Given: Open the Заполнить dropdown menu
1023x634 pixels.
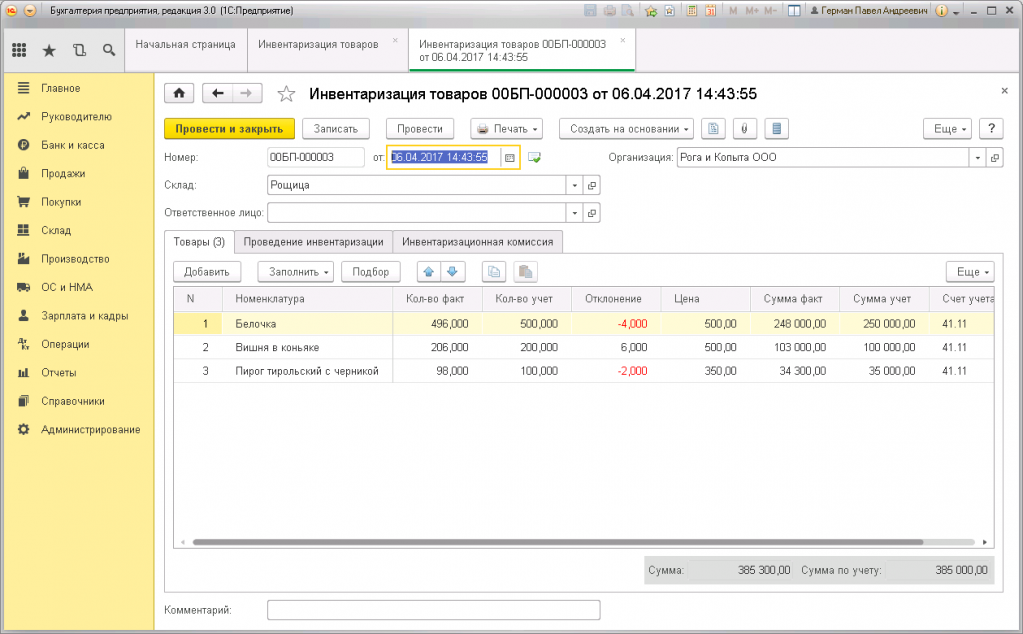Looking at the screenshot, I should pyautogui.click(x=295, y=272).
